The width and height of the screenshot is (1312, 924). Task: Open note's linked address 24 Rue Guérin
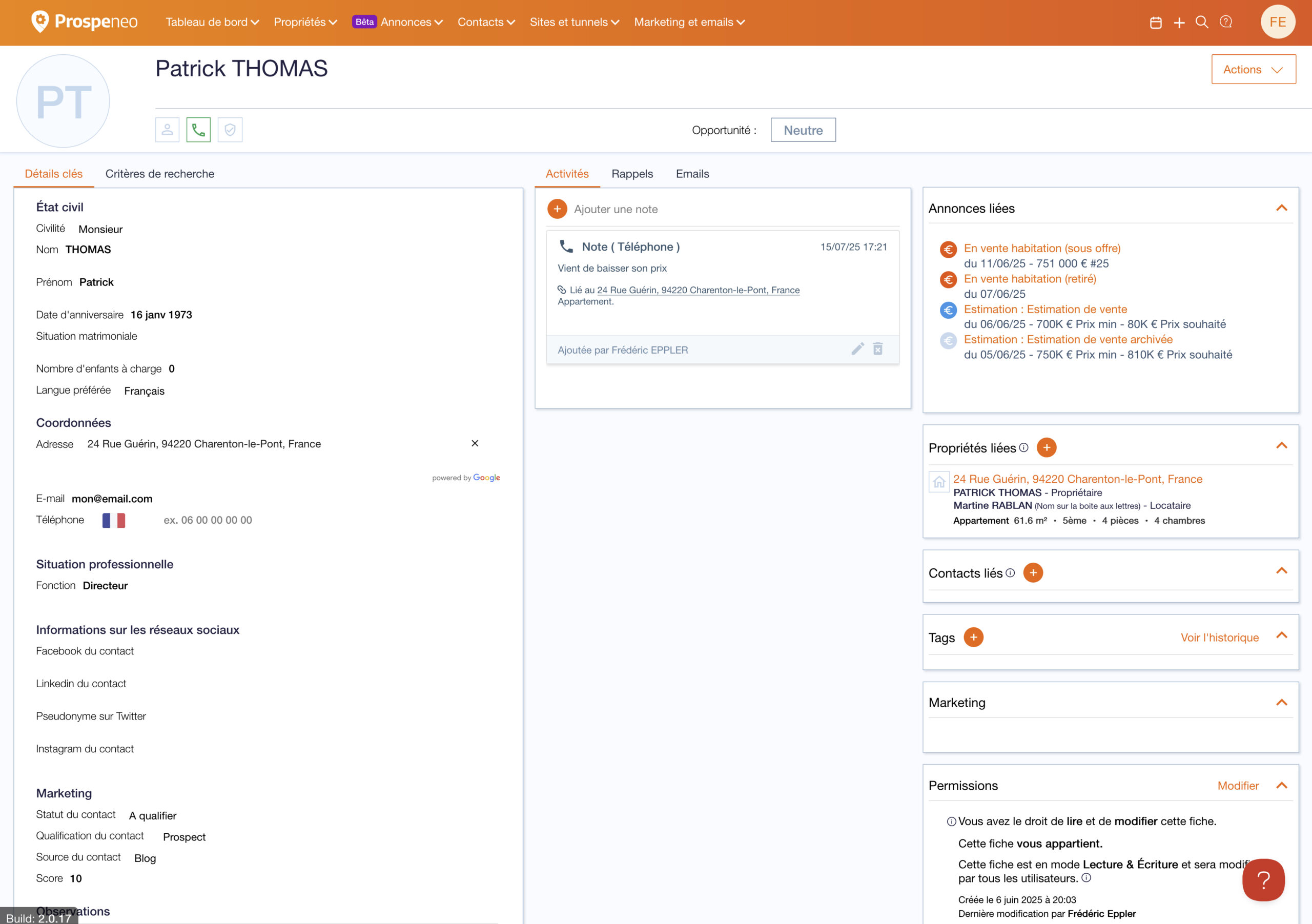[x=699, y=290]
